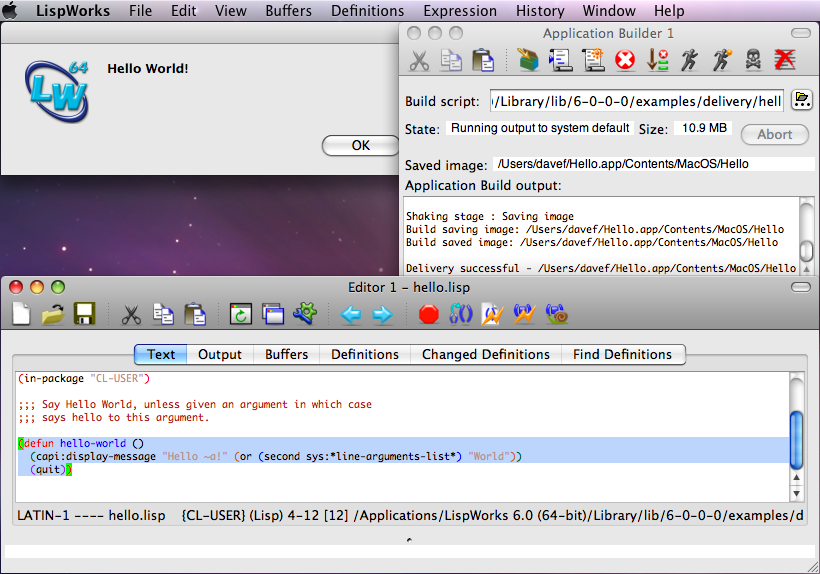Image resolution: width=820 pixels, height=574 pixels.
Task: Toggle the Application Builder toolbar pill button
Action: (x=801, y=33)
